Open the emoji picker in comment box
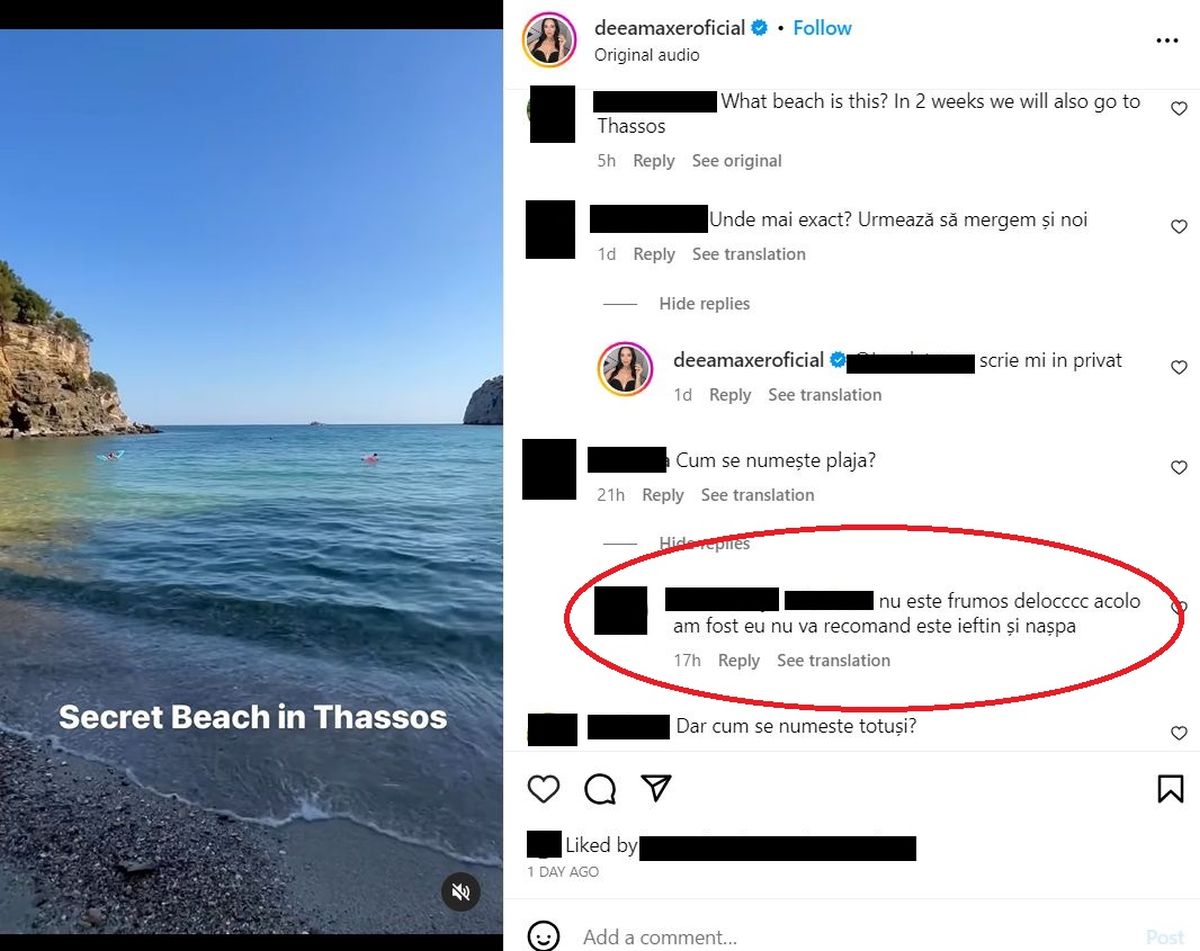 click(543, 936)
